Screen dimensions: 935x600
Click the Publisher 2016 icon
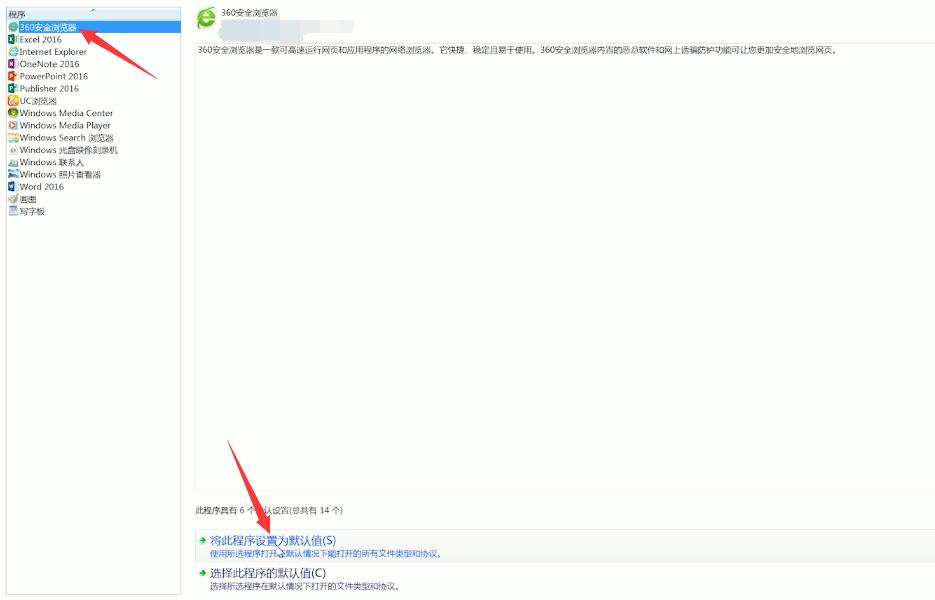(13, 88)
